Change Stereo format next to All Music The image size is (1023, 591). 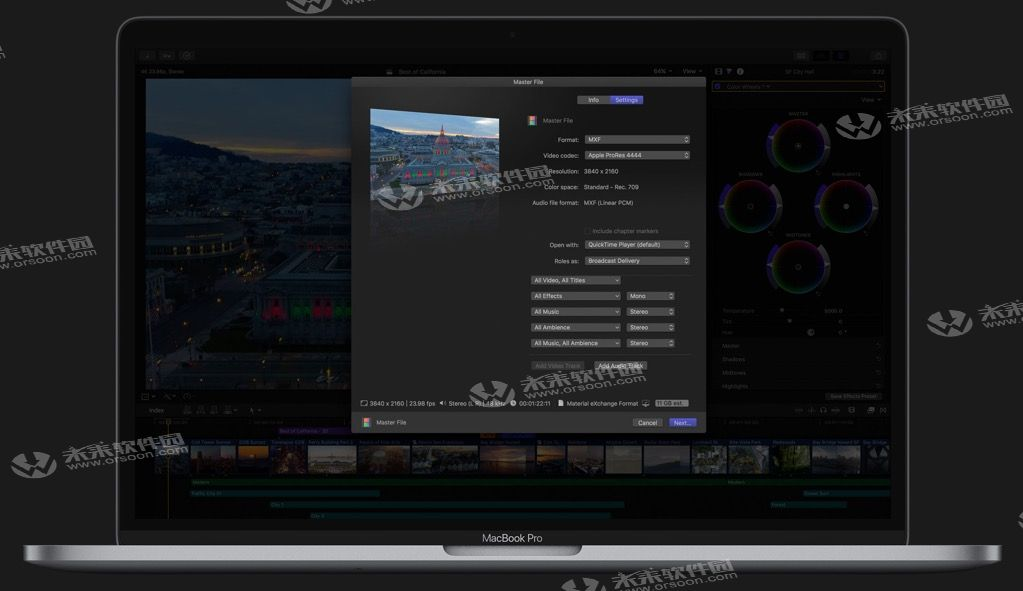tap(650, 312)
